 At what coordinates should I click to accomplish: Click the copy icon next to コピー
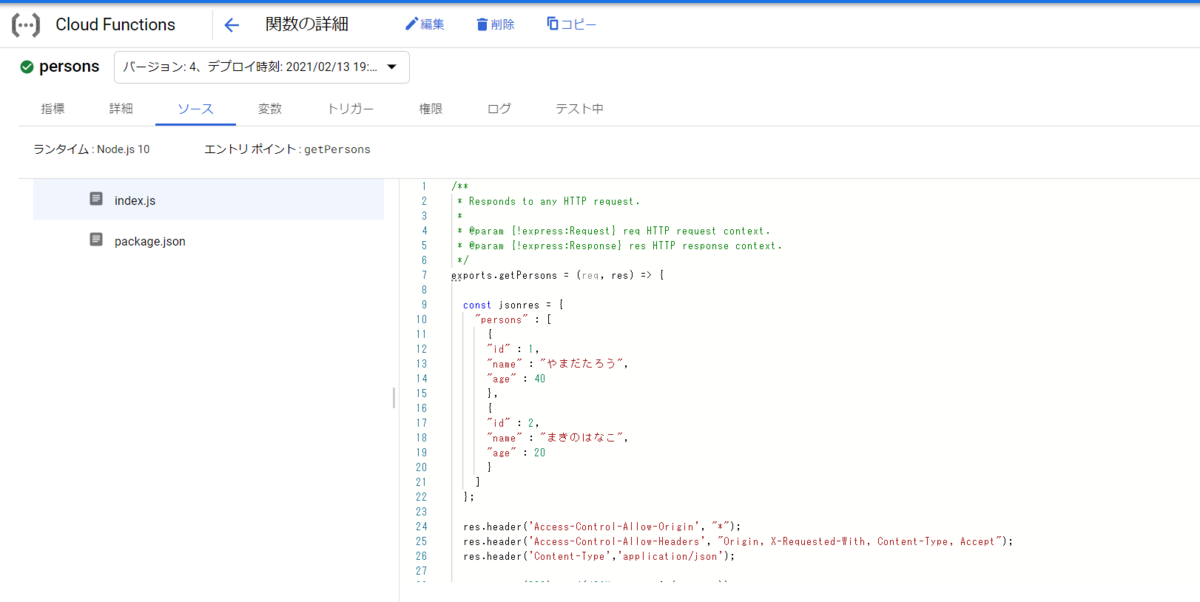(x=550, y=23)
